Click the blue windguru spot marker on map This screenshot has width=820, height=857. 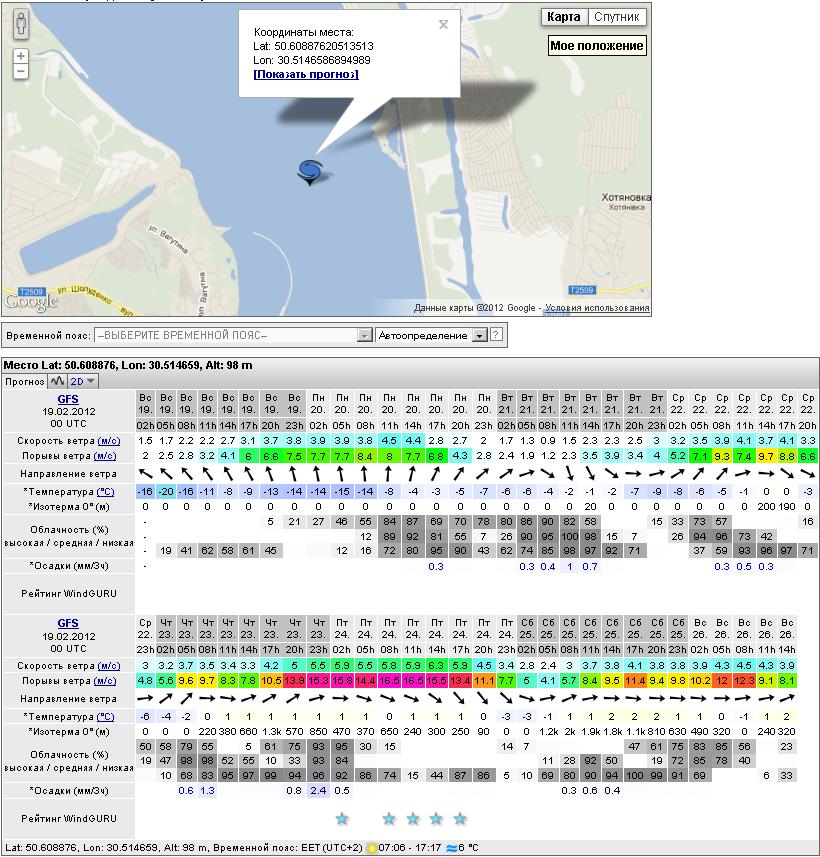pos(311,172)
